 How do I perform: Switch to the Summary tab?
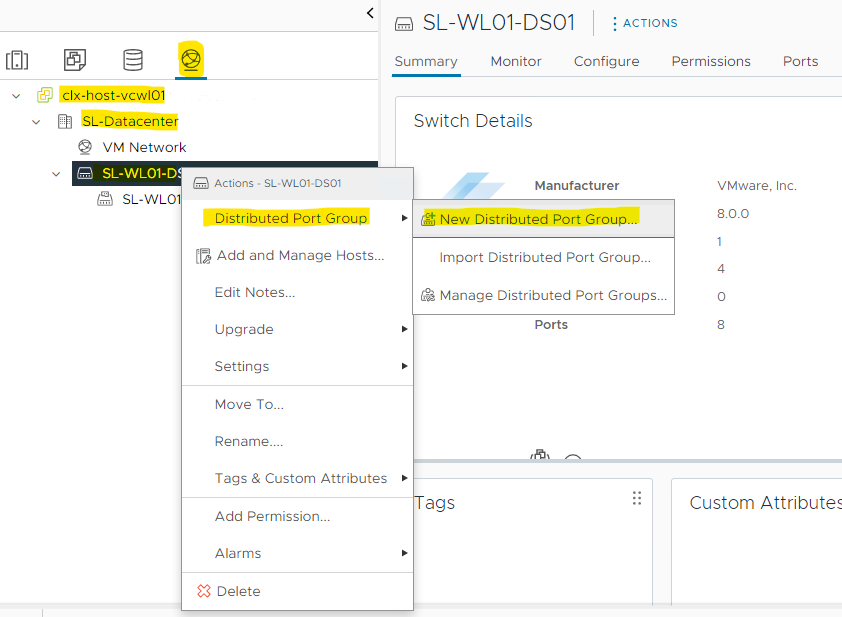(426, 62)
